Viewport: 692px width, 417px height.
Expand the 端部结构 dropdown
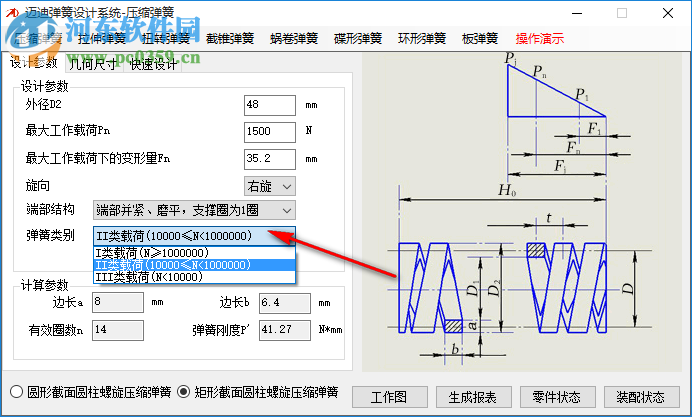pos(194,210)
